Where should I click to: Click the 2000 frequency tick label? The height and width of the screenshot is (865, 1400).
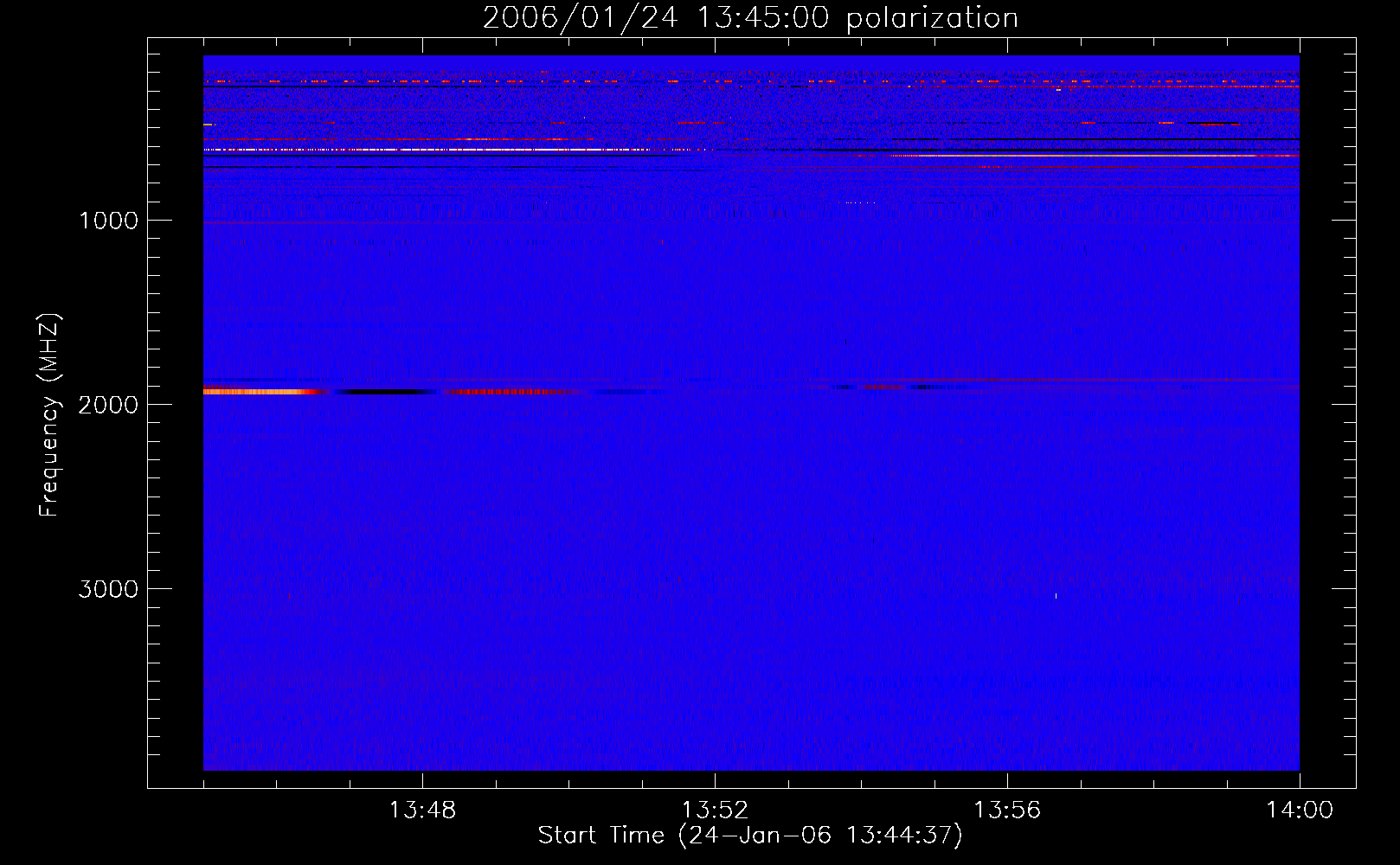click(x=108, y=405)
